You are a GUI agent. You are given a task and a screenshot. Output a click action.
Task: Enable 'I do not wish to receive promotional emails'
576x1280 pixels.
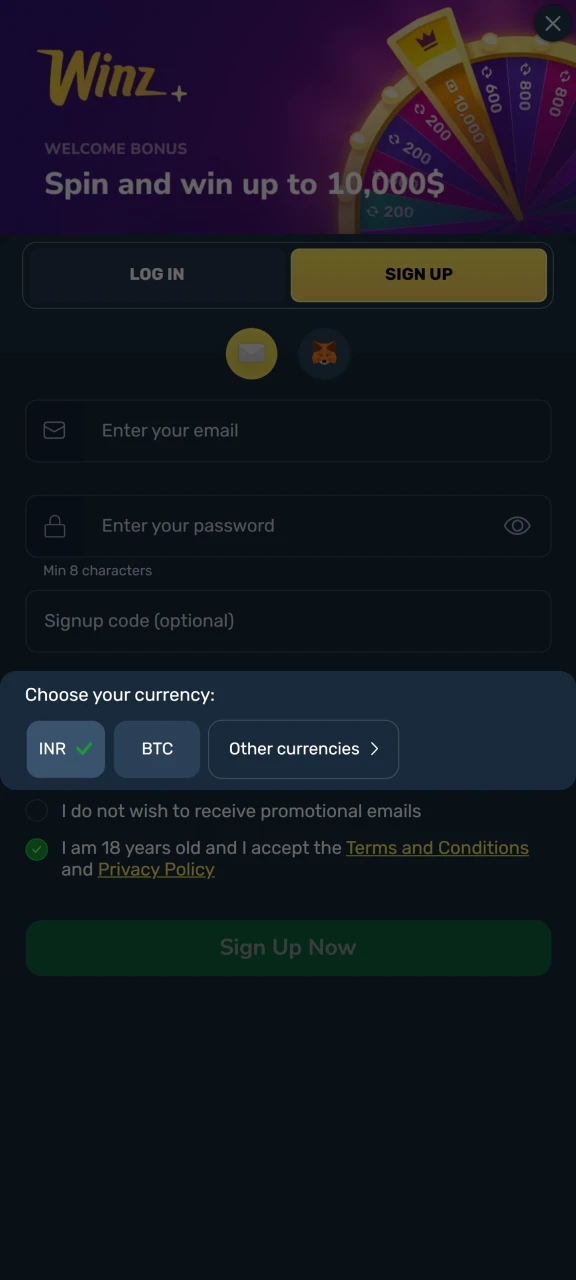tap(36, 810)
